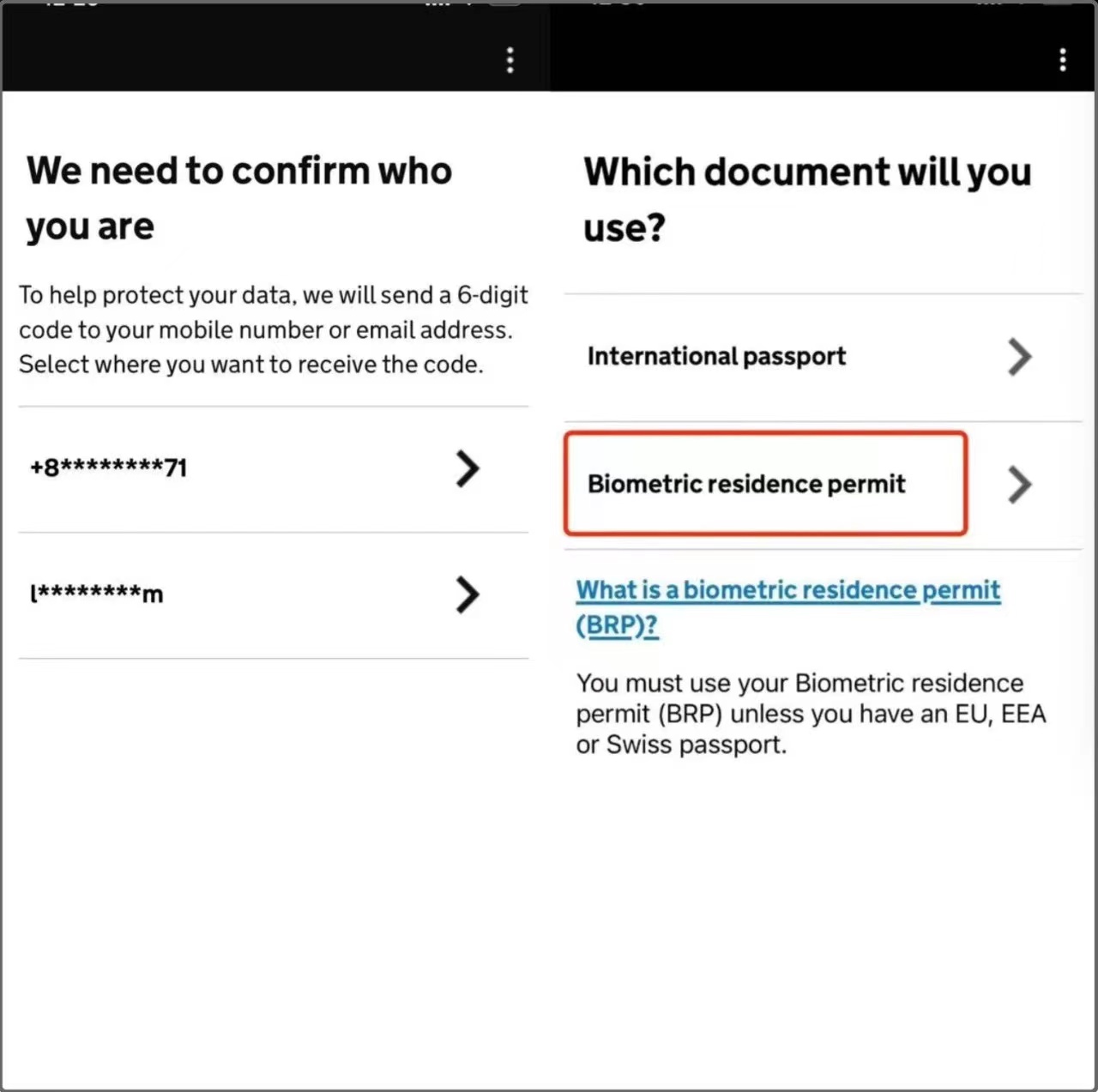Select the +8********71 mobile number option
1098x1092 pixels.
pyautogui.click(x=109, y=468)
